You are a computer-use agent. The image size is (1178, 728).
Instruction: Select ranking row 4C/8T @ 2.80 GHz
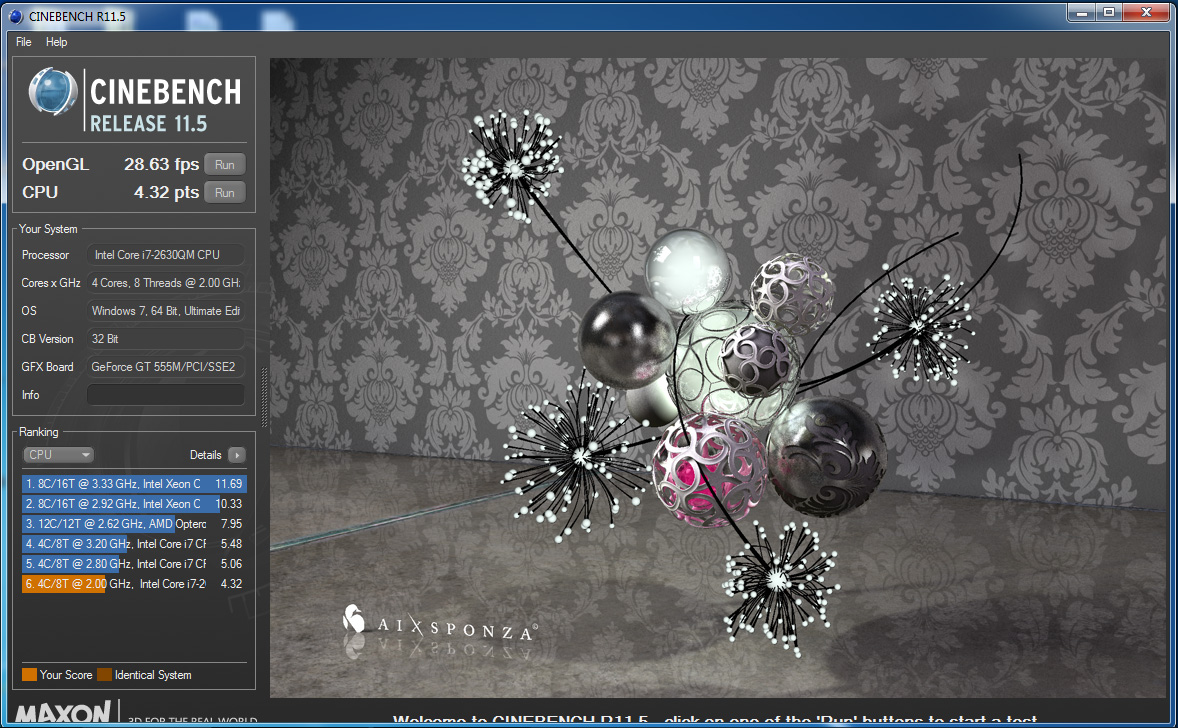(x=134, y=563)
